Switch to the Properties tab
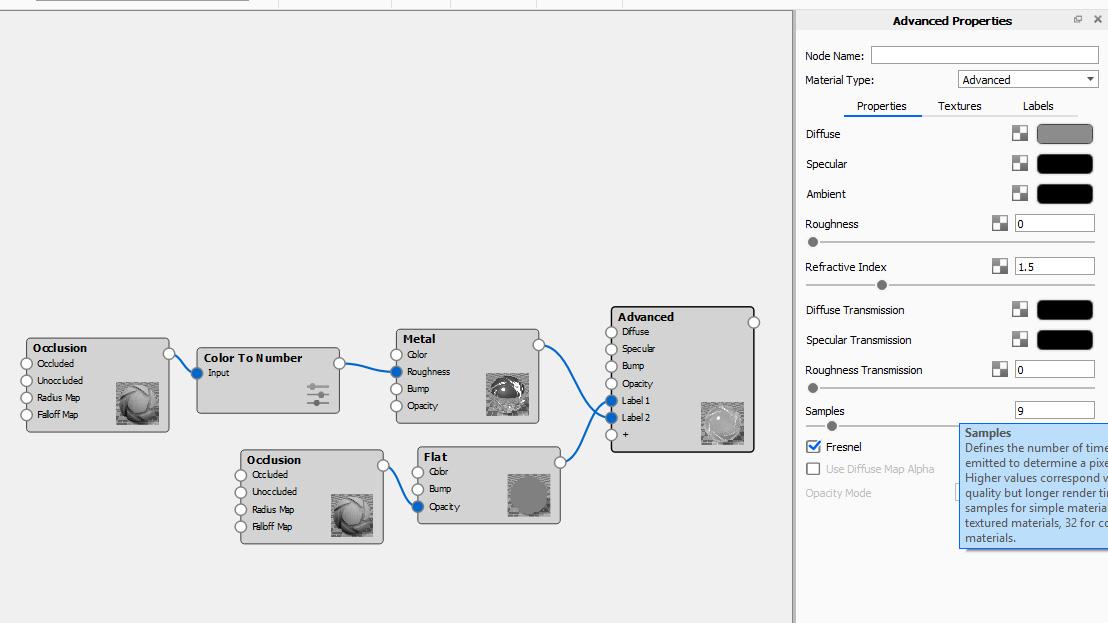The width and height of the screenshot is (1108, 623). coord(881,106)
